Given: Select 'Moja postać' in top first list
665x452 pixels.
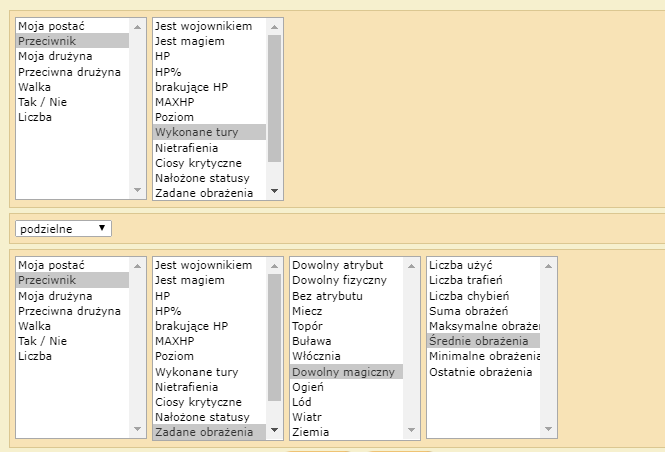Looking at the screenshot, I should (73, 26).
